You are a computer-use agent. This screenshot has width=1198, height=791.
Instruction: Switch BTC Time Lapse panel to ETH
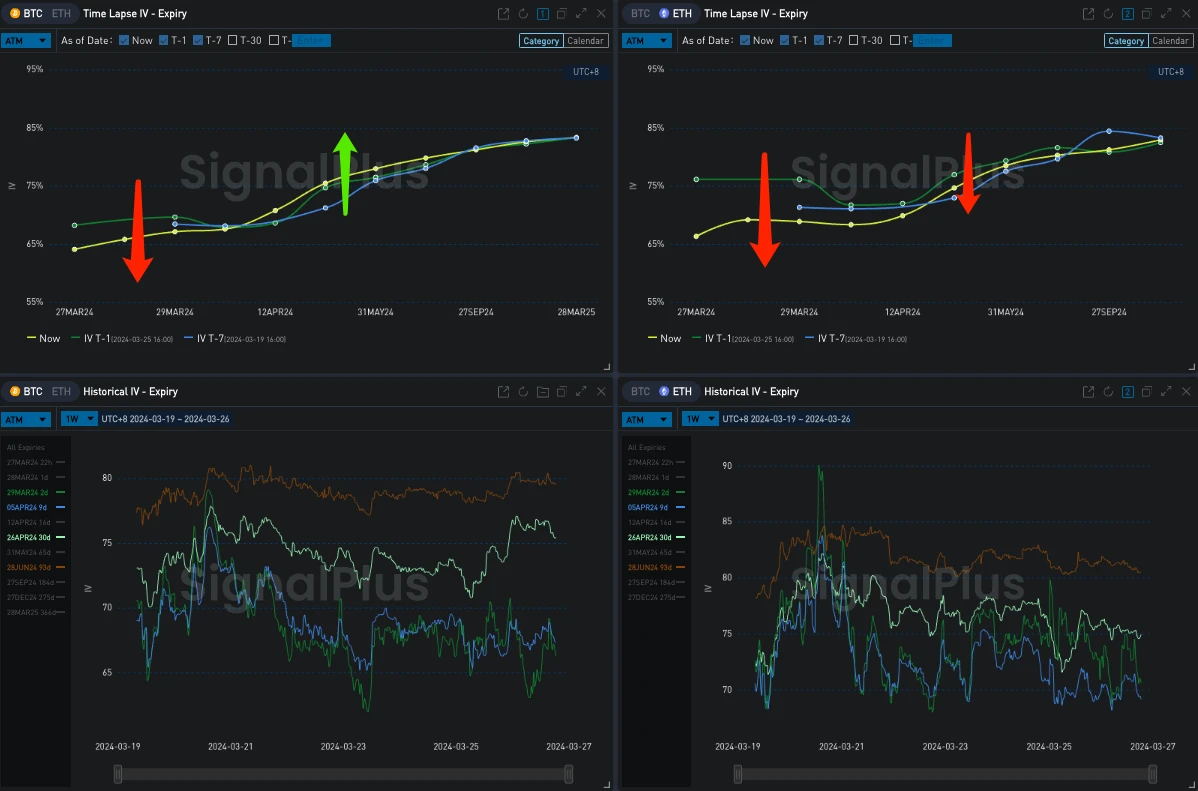(x=61, y=14)
